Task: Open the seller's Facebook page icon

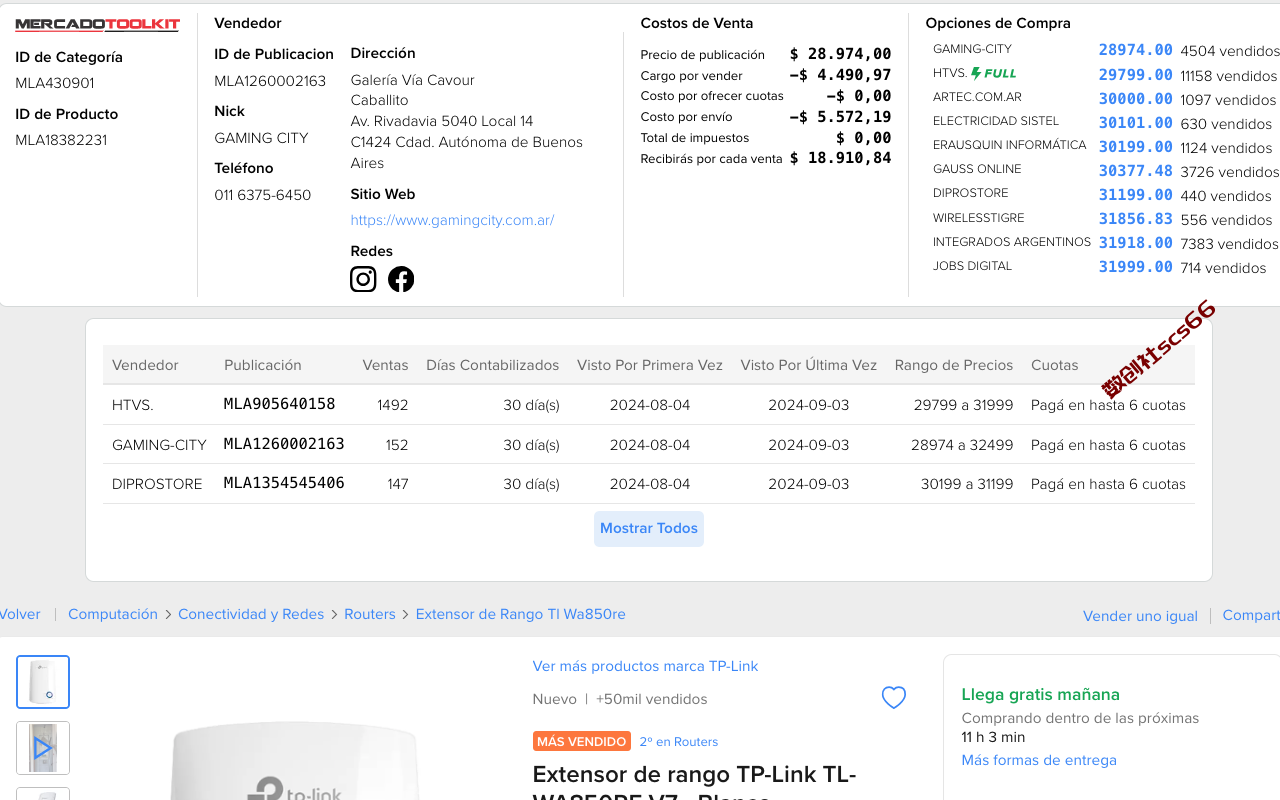Action: (401, 279)
